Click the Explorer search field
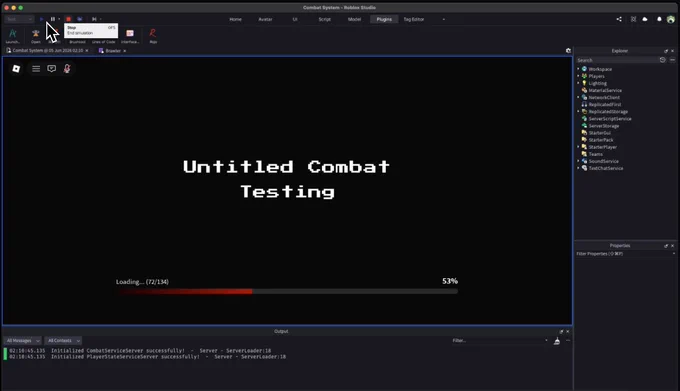Screen dimensions: 680x391 click(x=617, y=60)
